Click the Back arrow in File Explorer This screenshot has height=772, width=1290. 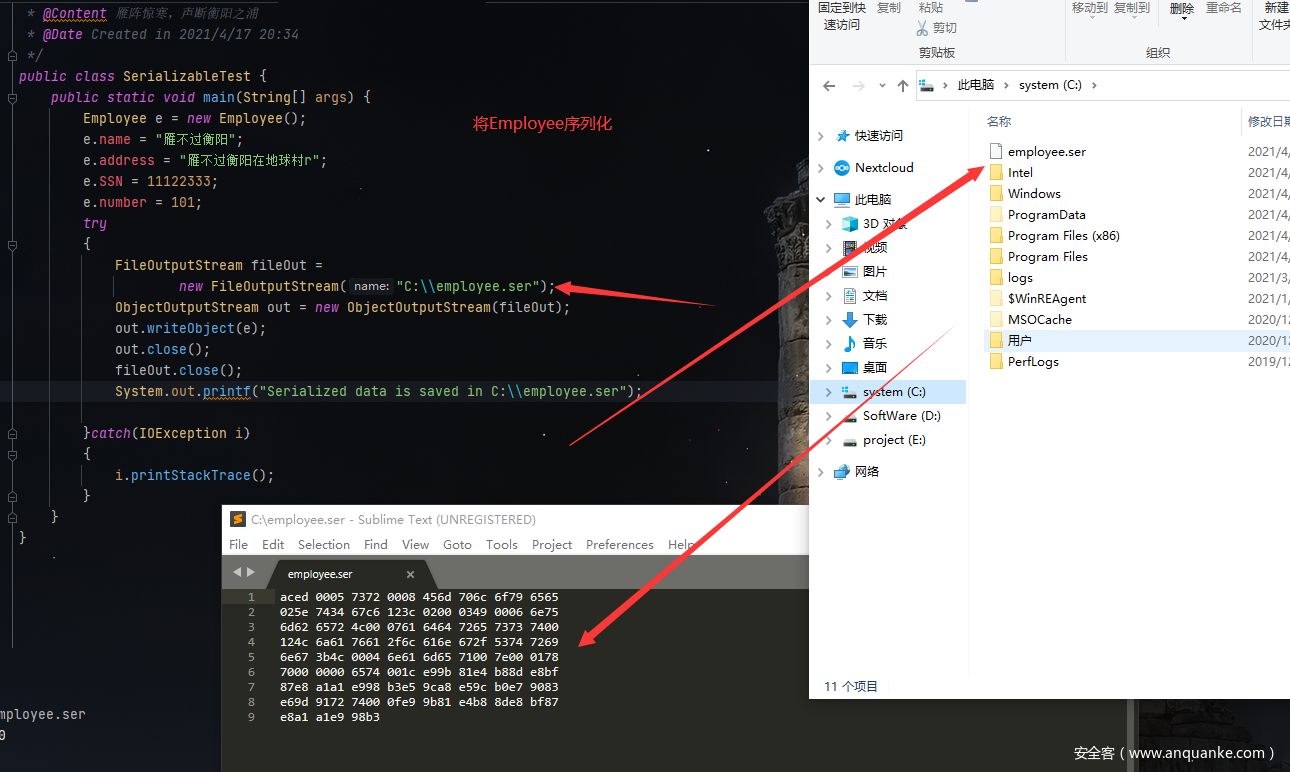coord(829,86)
